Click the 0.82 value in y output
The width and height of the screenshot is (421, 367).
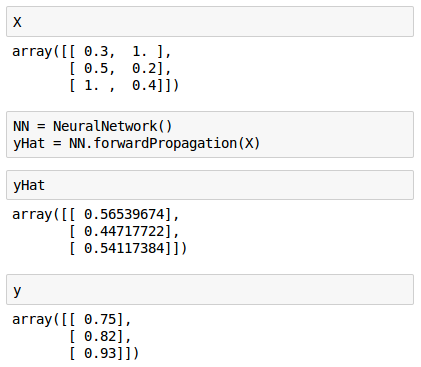(100, 336)
